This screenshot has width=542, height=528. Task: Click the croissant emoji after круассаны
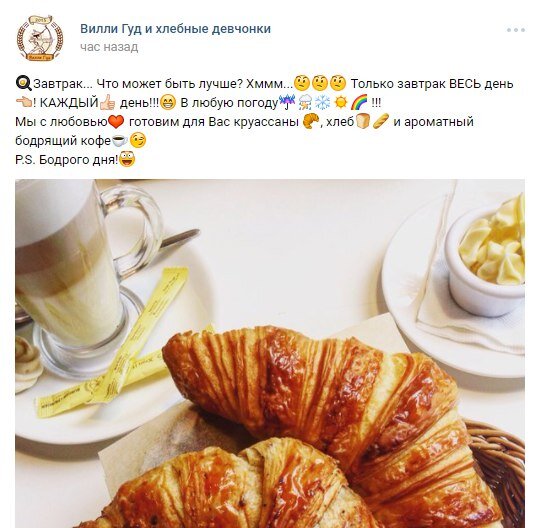310,121
